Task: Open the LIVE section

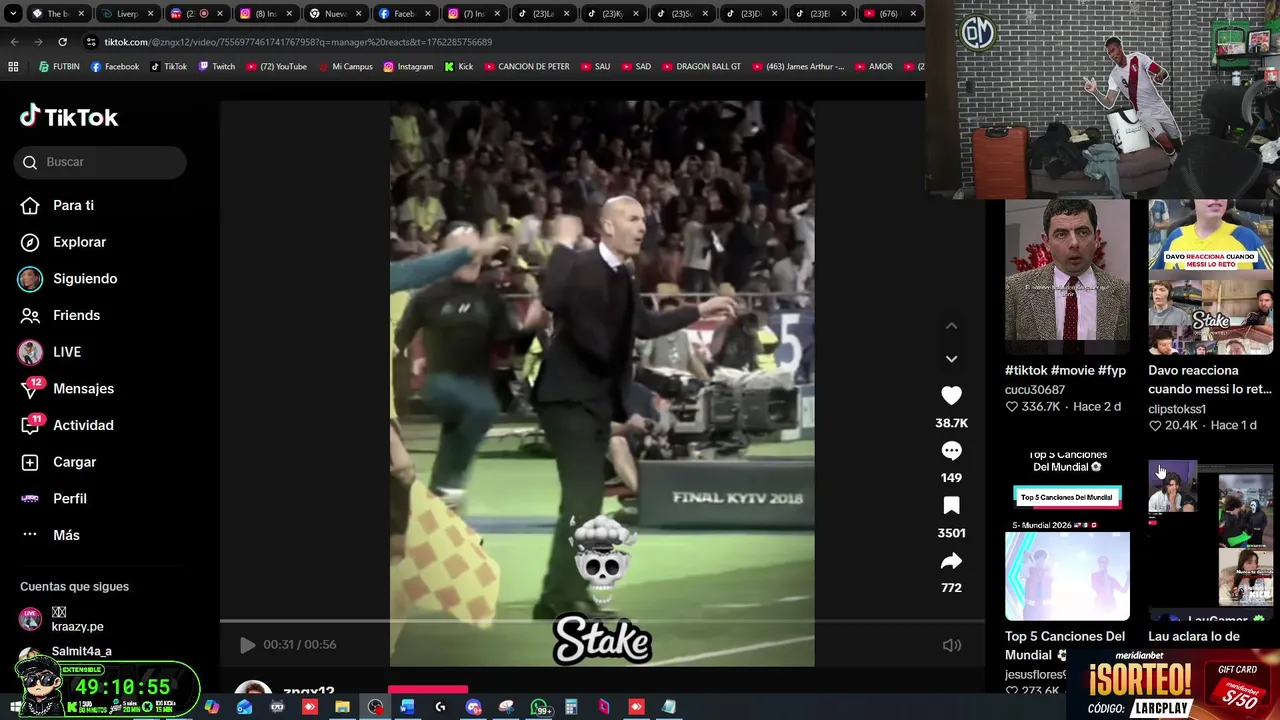Action: [x=50, y=352]
